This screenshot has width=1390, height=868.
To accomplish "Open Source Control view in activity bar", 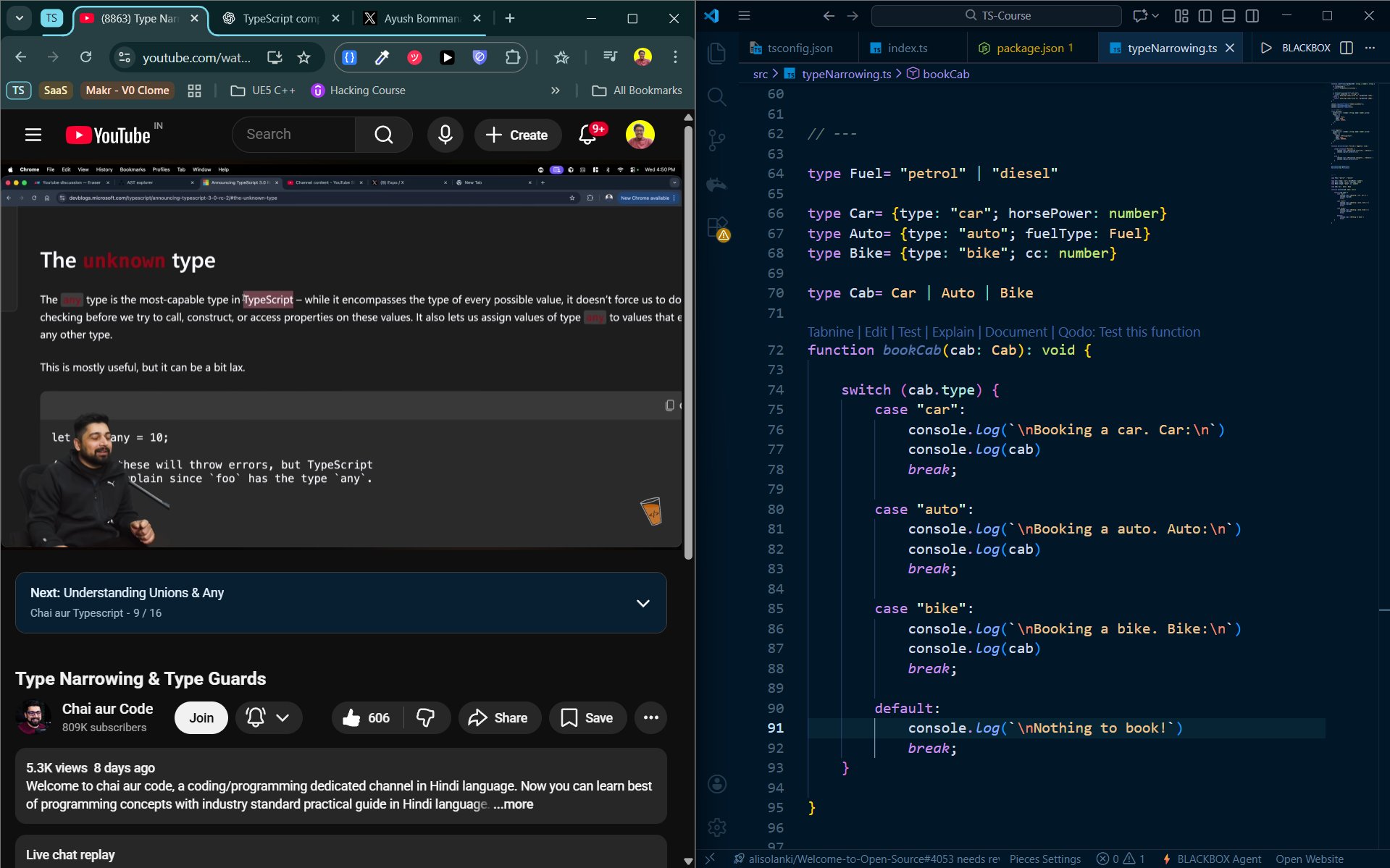I will (716, 140).
